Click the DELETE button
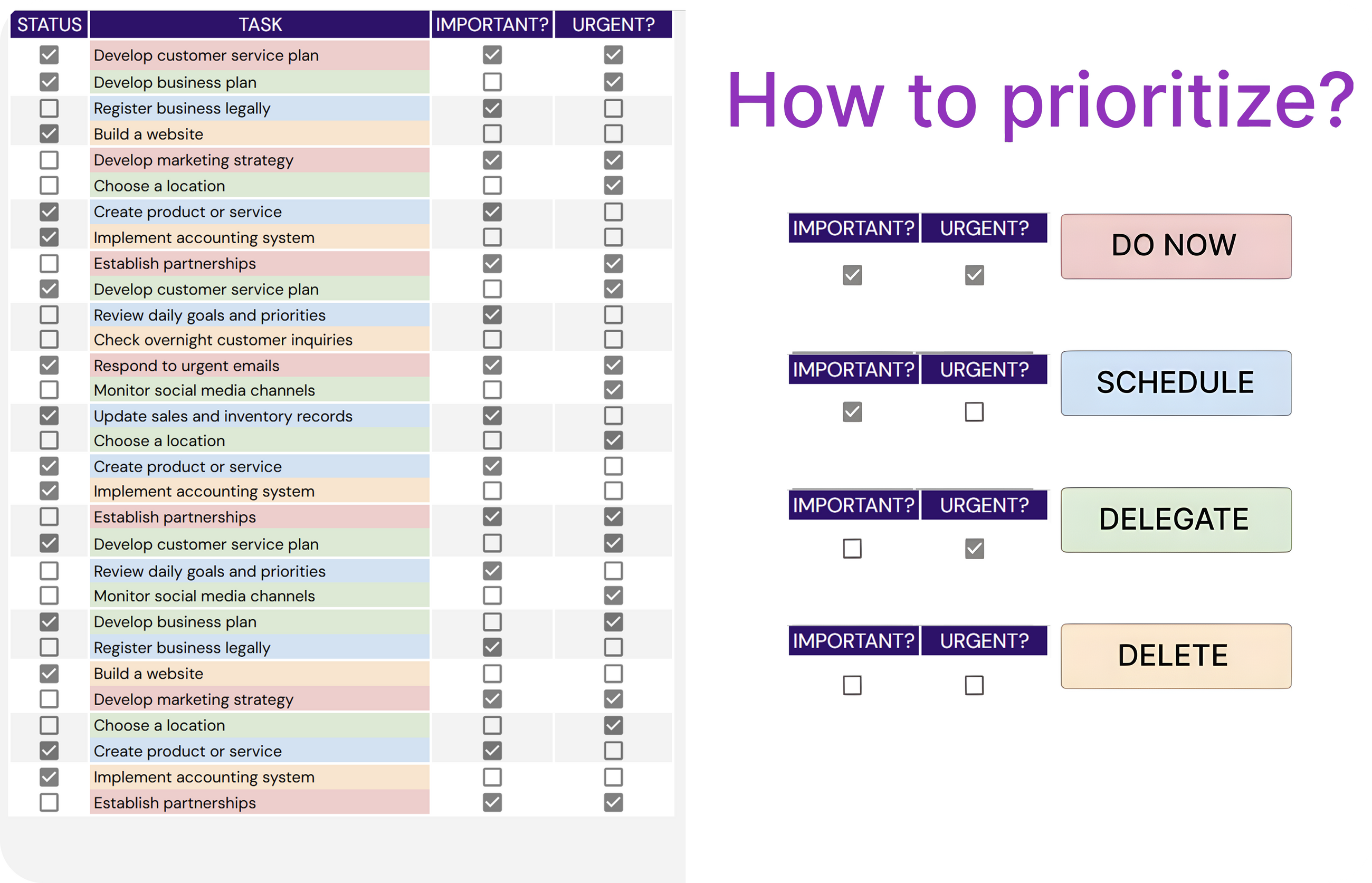This screenshot has width=1372, height=883. (1175, 656)
